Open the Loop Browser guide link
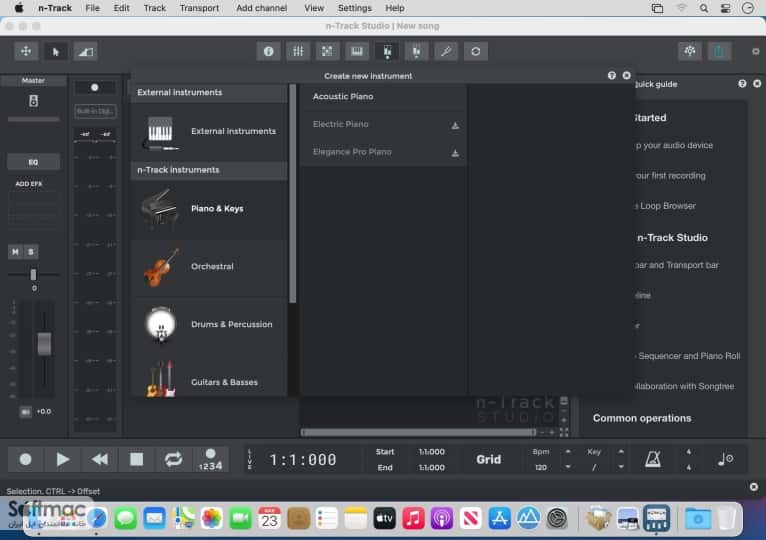 667,206
